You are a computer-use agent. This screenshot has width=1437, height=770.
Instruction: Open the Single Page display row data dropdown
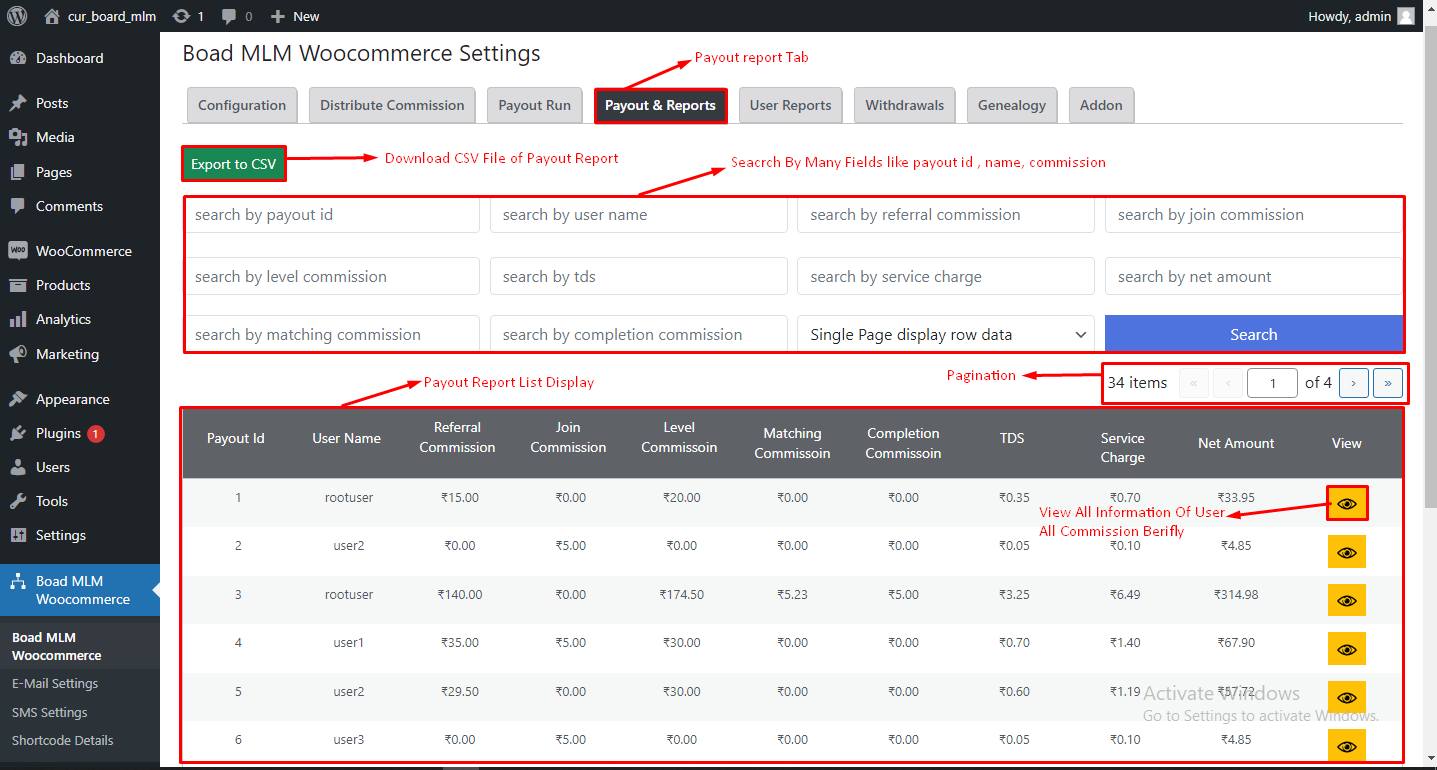pyautogui.click(x=945, y=333)
